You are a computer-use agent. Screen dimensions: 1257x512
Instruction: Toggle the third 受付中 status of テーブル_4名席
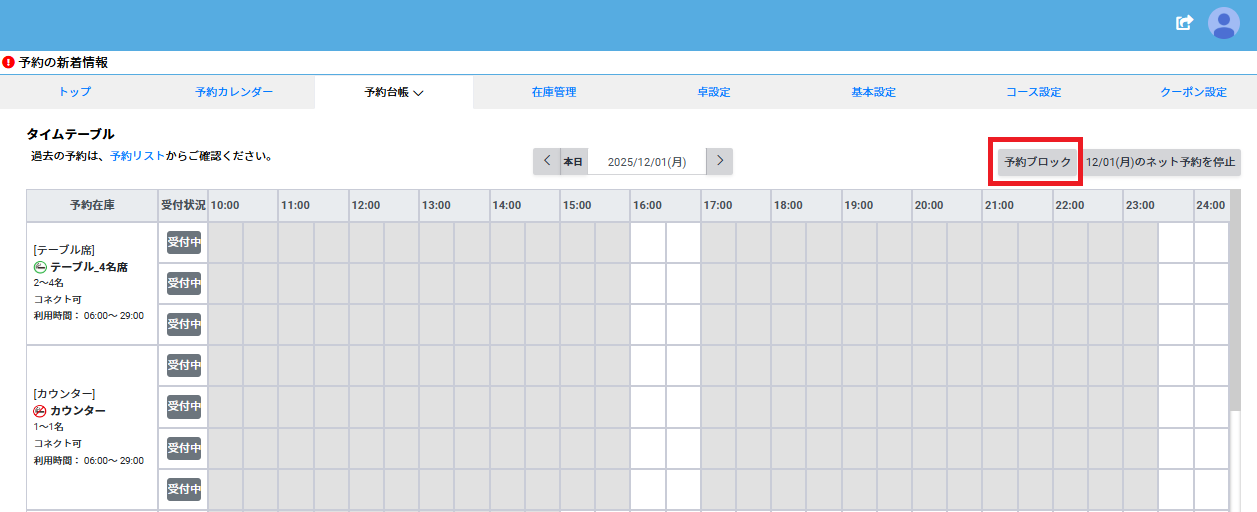(x=183, y=324)
